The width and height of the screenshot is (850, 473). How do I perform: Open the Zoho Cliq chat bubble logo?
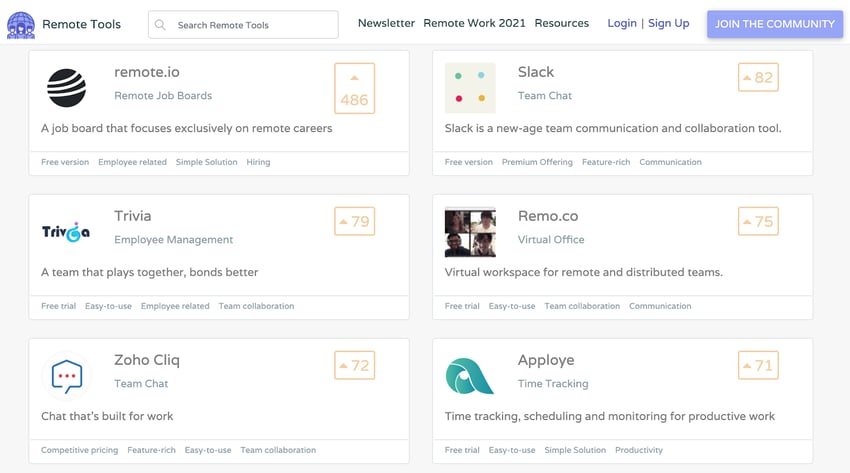click(x=66, y=376)
